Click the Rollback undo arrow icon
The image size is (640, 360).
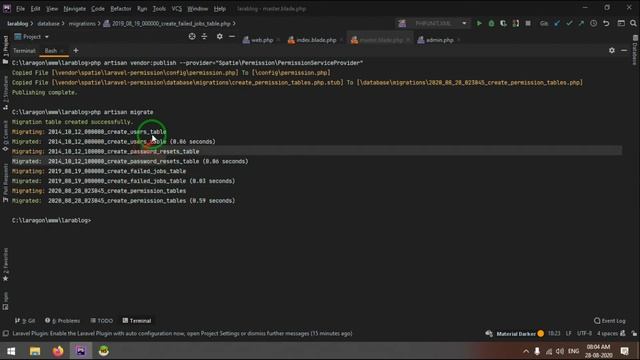(607, 23)
